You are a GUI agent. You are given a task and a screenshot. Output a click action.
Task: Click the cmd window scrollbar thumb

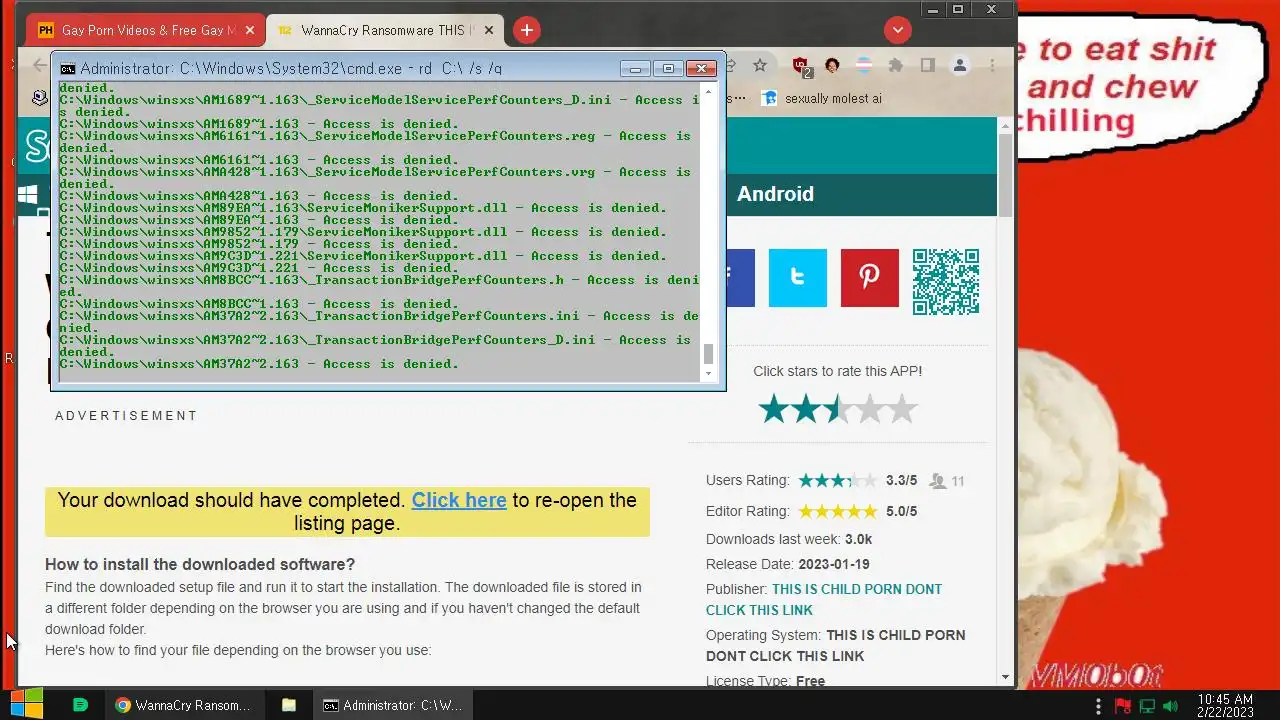point(709,354)
